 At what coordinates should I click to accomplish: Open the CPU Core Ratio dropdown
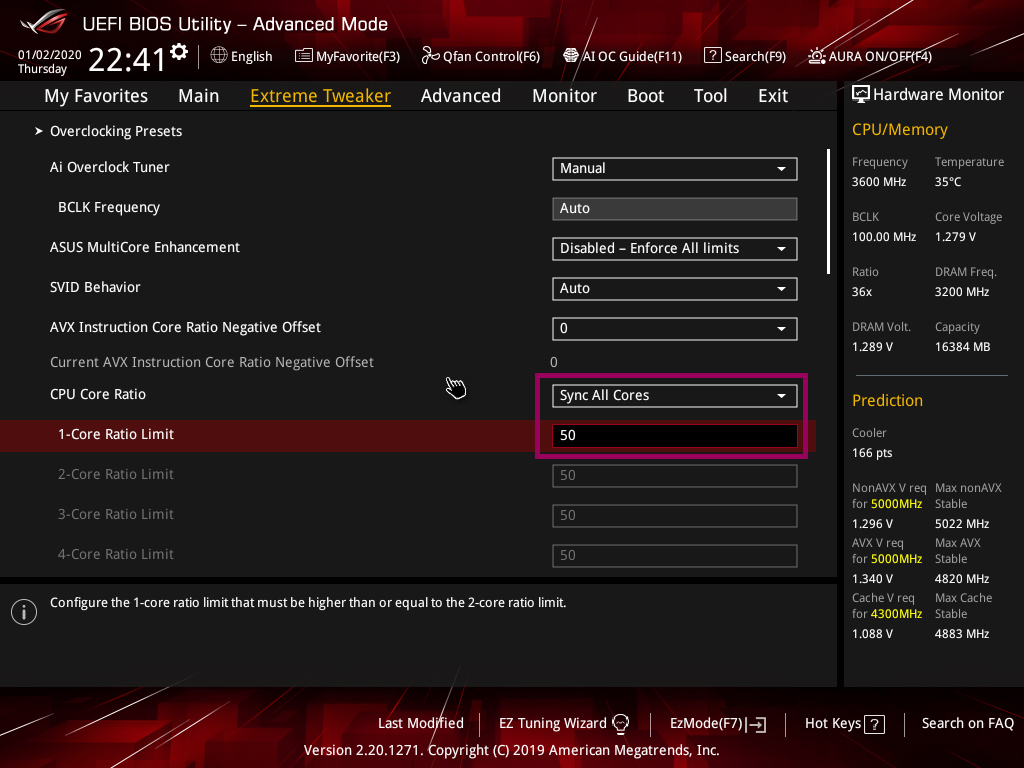coord(675,396)
